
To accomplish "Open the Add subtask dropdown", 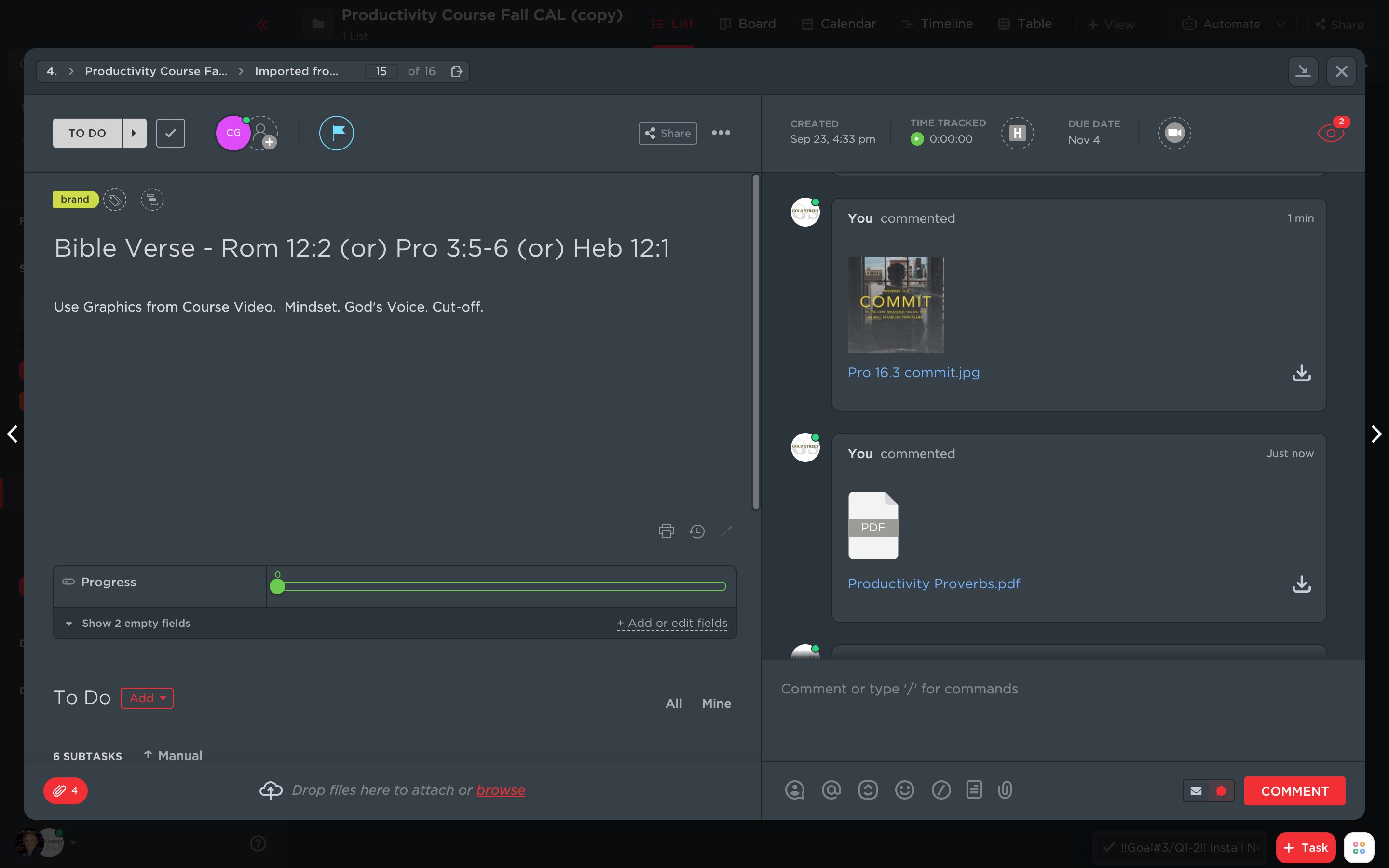I will coord(147,698).
